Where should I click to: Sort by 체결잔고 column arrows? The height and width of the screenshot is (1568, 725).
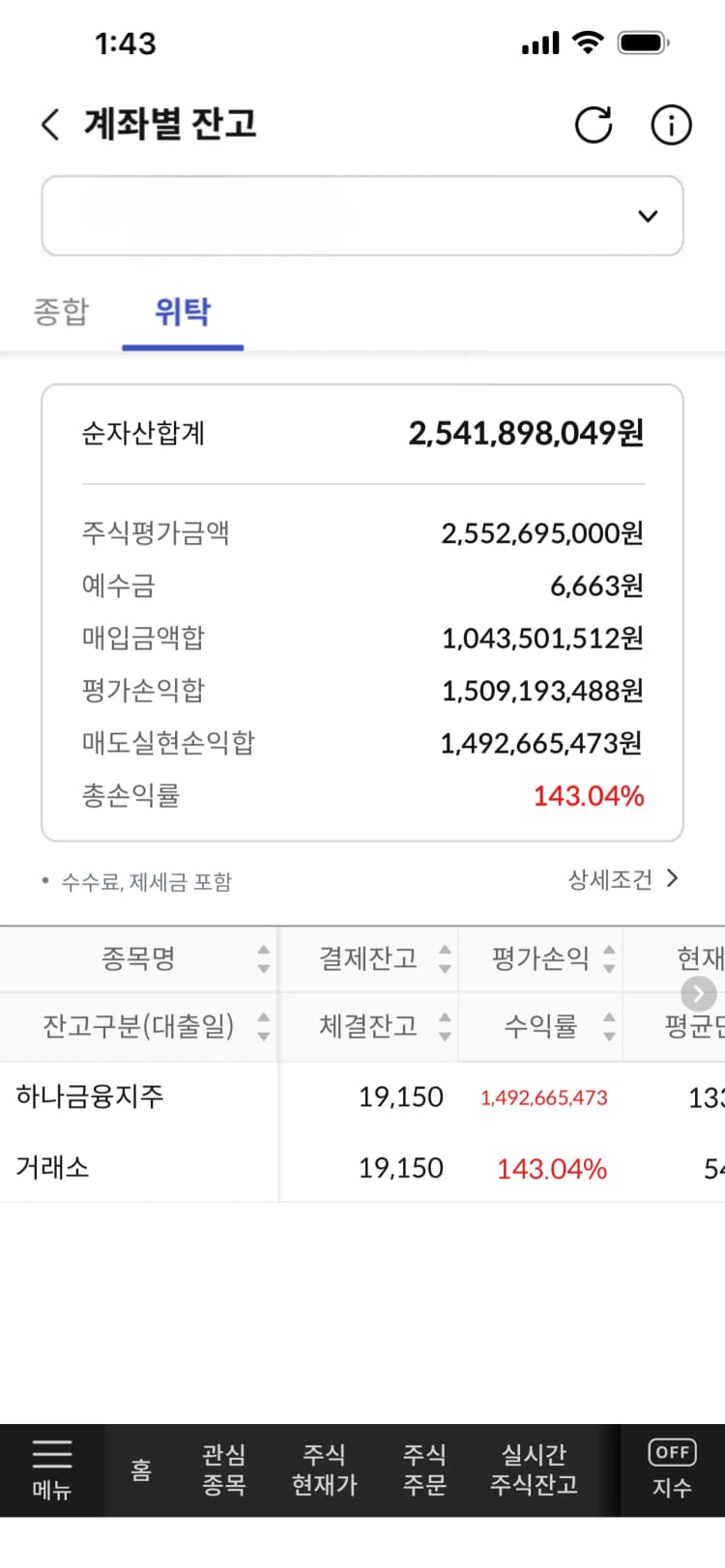point(445,1026)
